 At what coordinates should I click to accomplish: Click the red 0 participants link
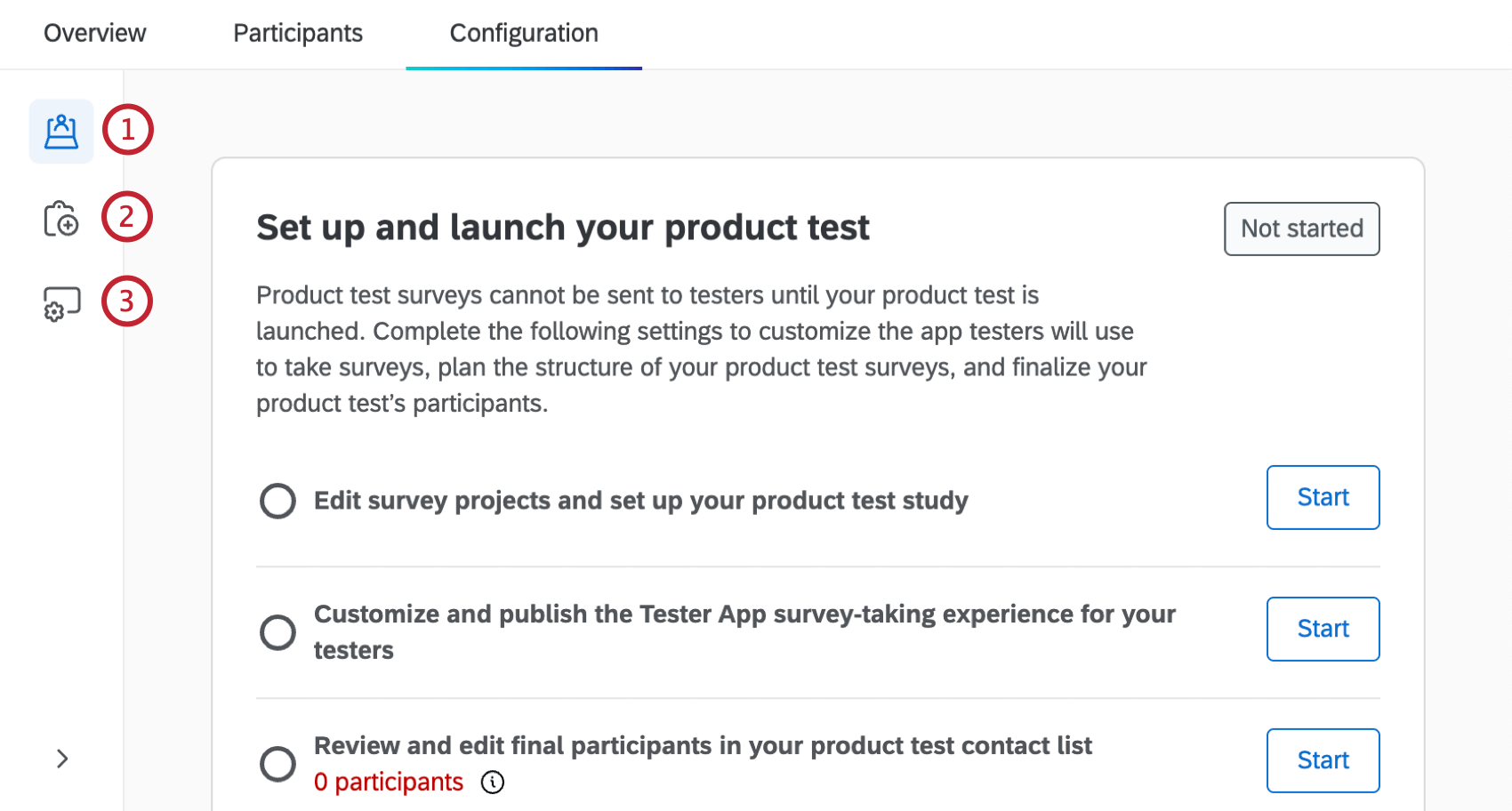click(x=389, y=782)
